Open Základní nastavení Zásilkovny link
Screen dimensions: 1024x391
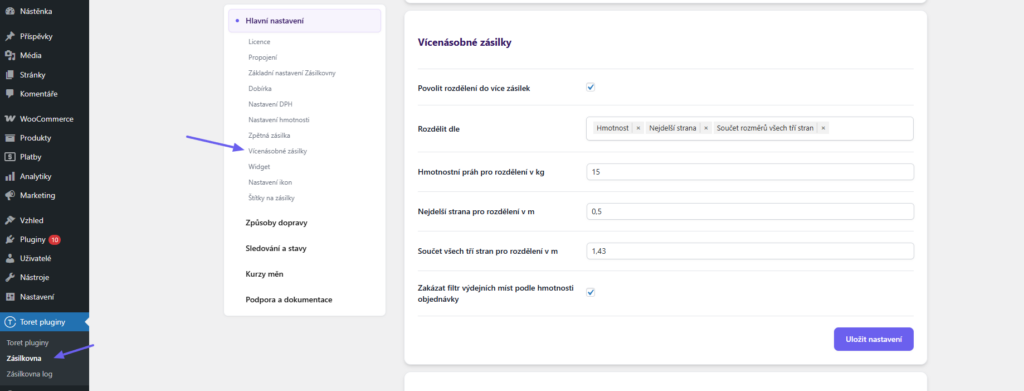coord(292,73)
